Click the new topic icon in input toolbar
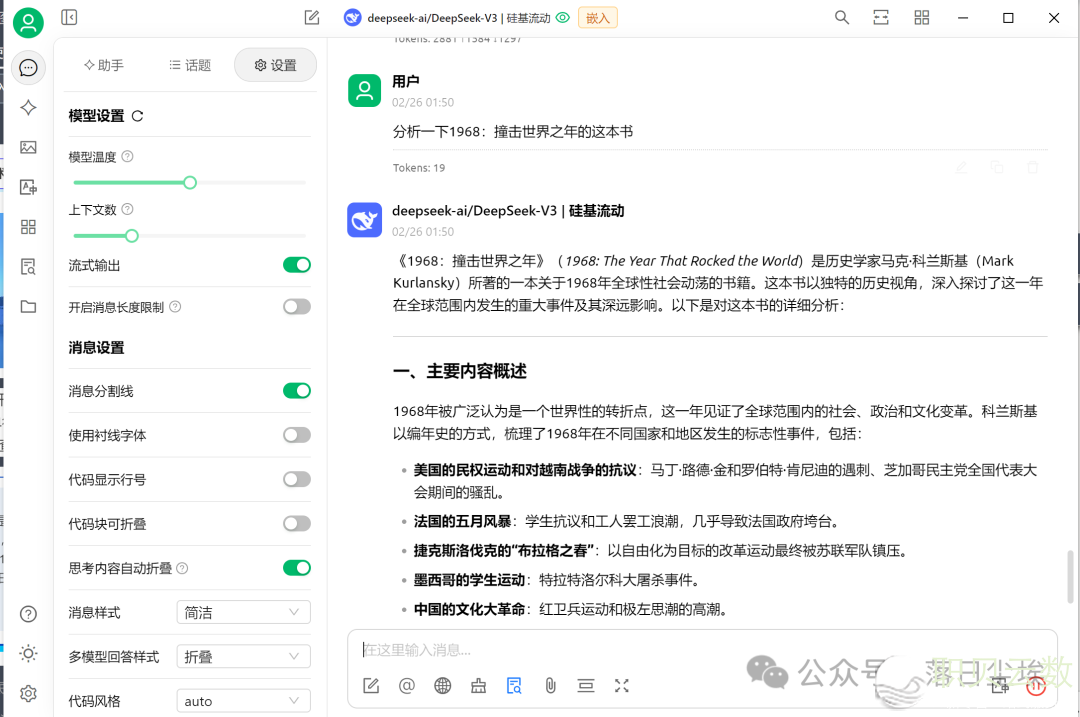Screen dimensions: 1080x717 [371, 685]
